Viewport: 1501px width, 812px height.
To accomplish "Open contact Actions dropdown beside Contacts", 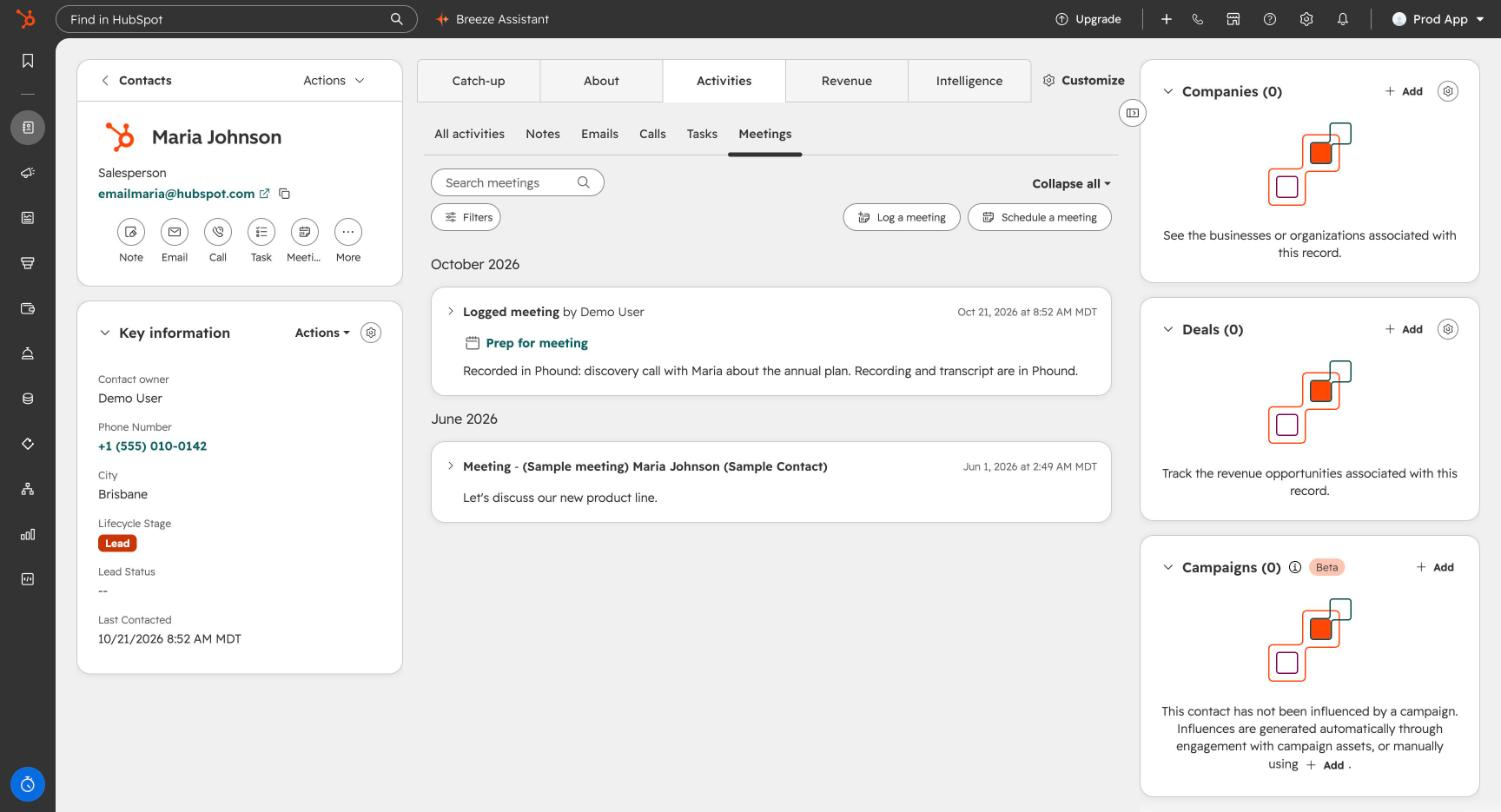I will tap(334, 80).
